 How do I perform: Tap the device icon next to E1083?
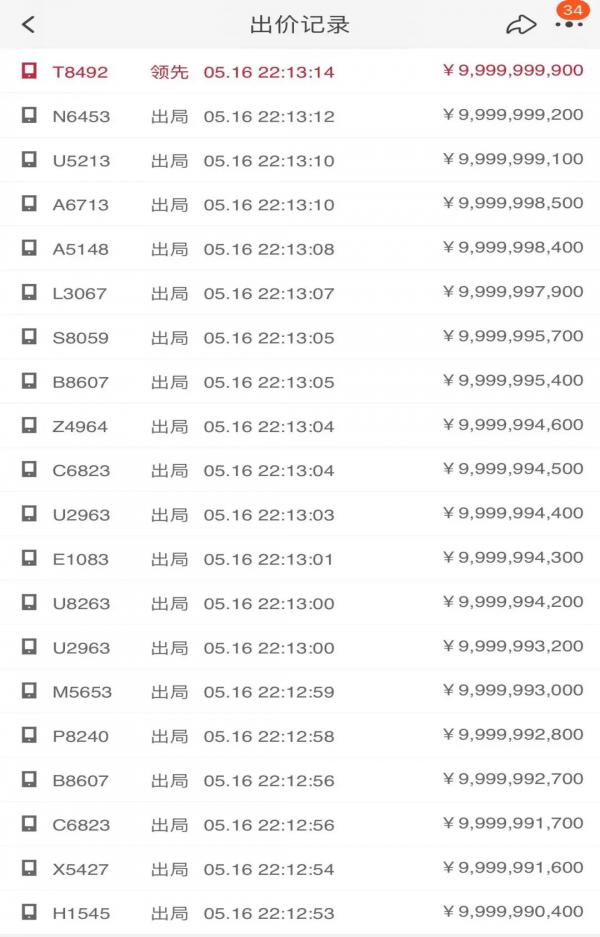pyautogui.click(x=29, y=558)
